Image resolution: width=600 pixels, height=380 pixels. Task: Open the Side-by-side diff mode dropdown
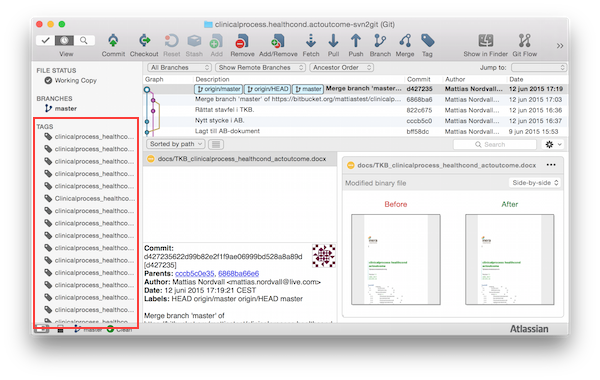point(535,183)
